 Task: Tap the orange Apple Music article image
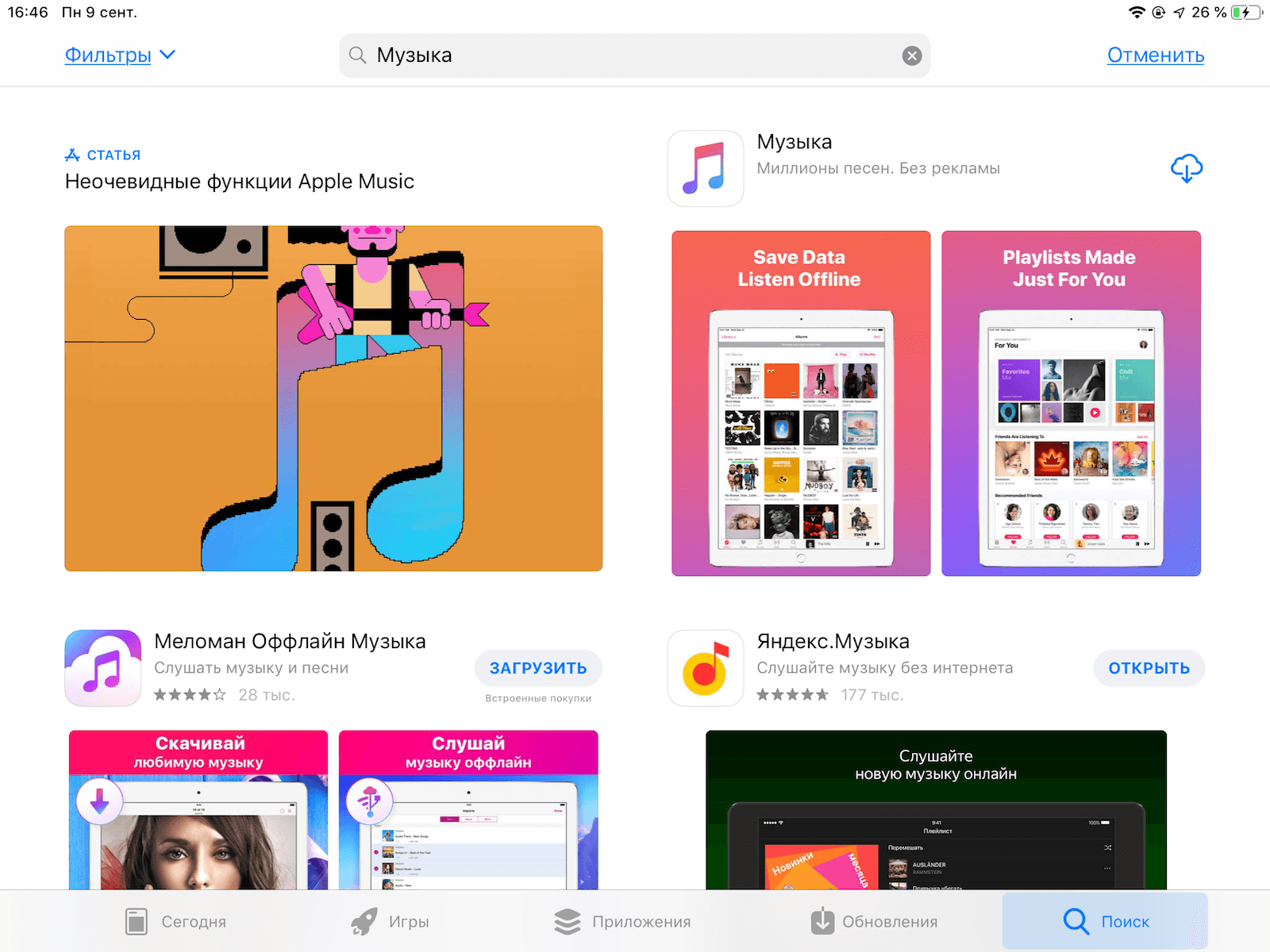pos(333,398)
